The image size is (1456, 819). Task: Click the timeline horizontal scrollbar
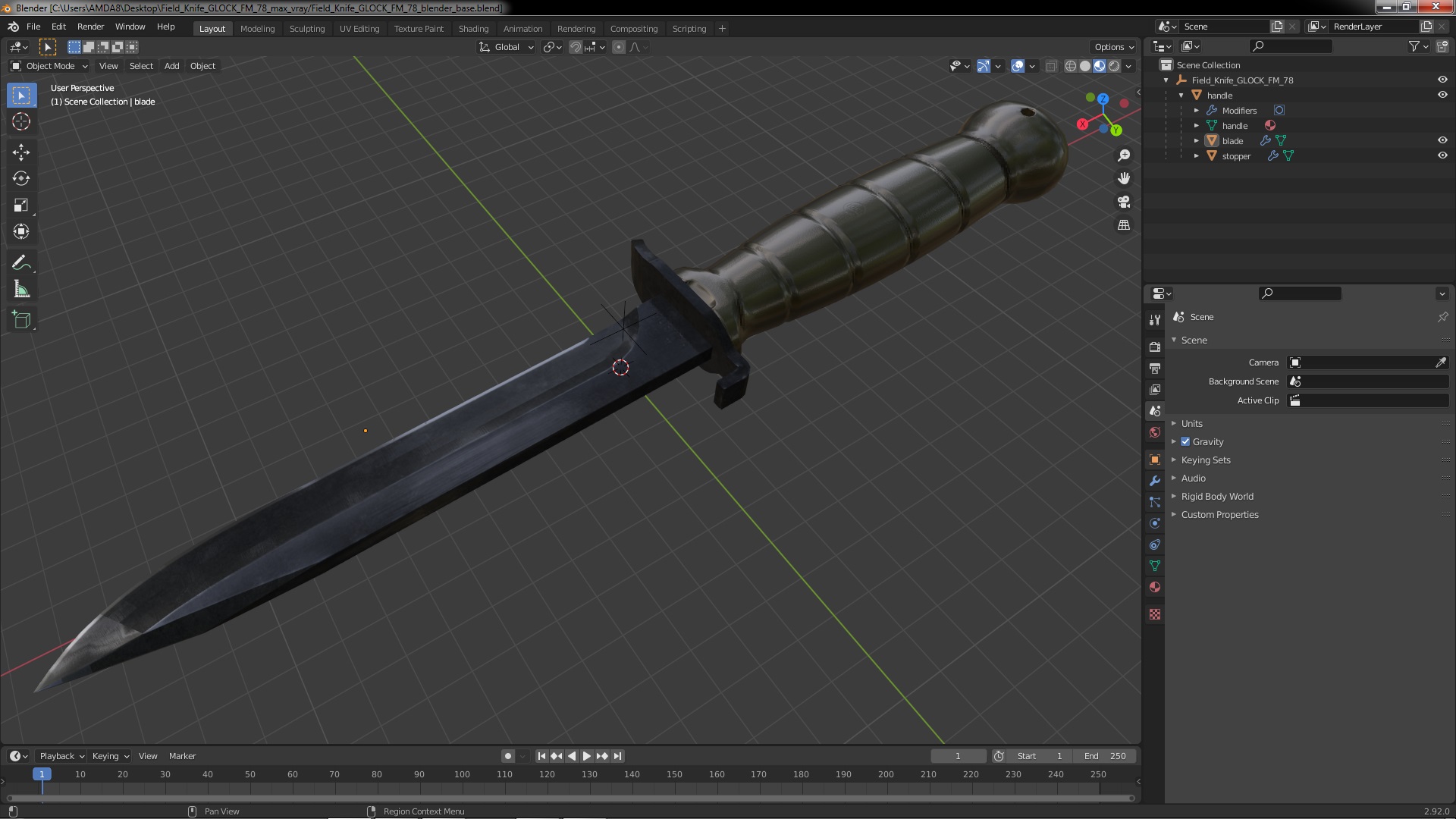pyautogui.click(x=570, y=798)
